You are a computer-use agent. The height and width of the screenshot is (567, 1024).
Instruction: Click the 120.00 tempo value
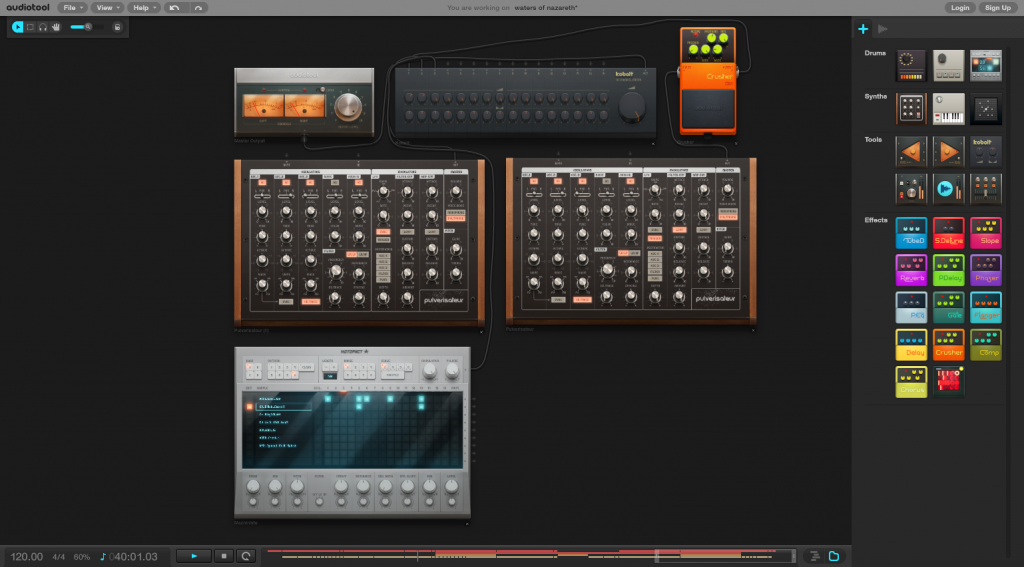point(27,557)
